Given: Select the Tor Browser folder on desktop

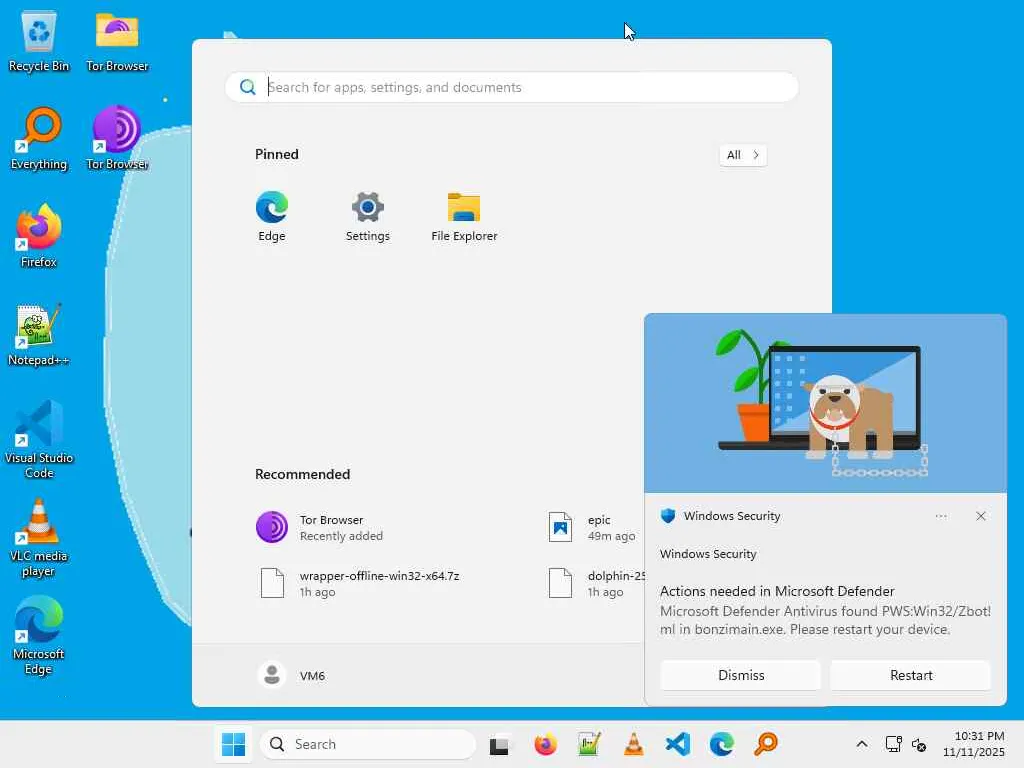Looking at the screenshot, I should click(x=117, y=42).
